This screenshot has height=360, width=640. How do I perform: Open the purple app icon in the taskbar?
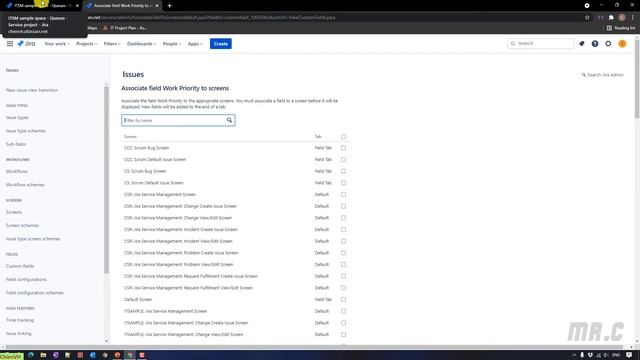pos(56,355)
